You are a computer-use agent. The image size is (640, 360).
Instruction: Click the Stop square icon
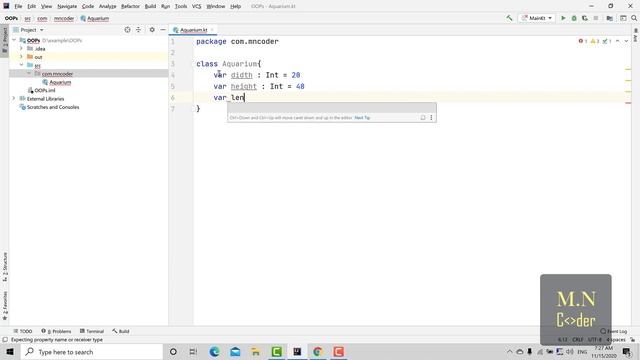[x=596, y=18]
